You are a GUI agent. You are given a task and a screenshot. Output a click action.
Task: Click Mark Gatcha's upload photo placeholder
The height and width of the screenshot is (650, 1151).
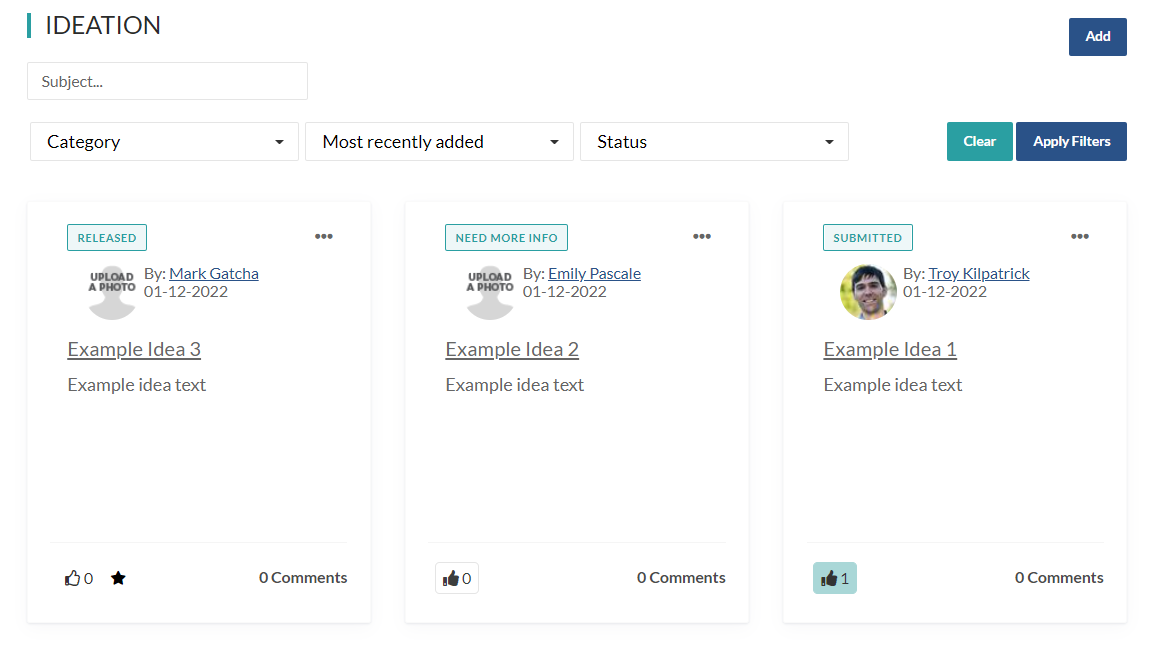tap(111, 291)
